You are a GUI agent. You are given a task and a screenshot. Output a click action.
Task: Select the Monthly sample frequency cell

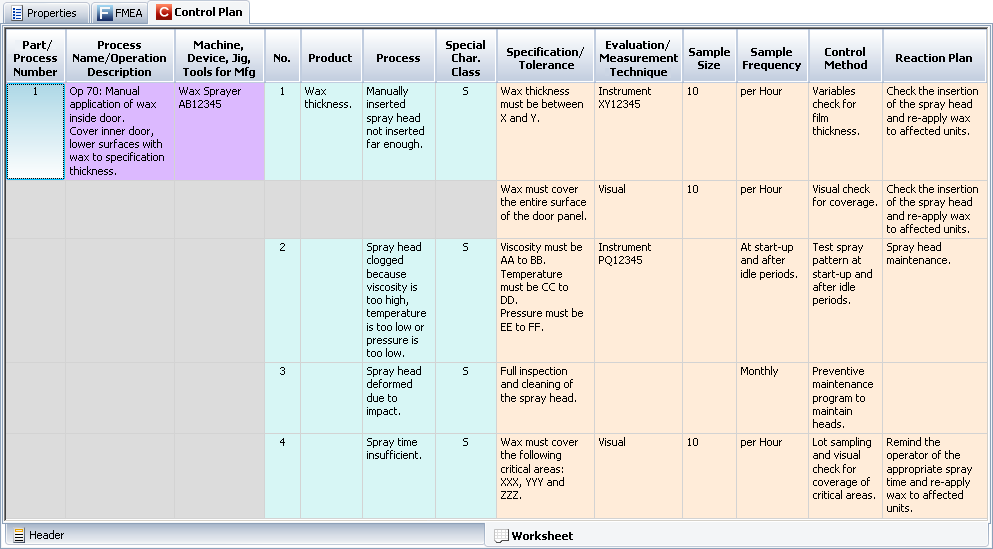tap(771, 397)
